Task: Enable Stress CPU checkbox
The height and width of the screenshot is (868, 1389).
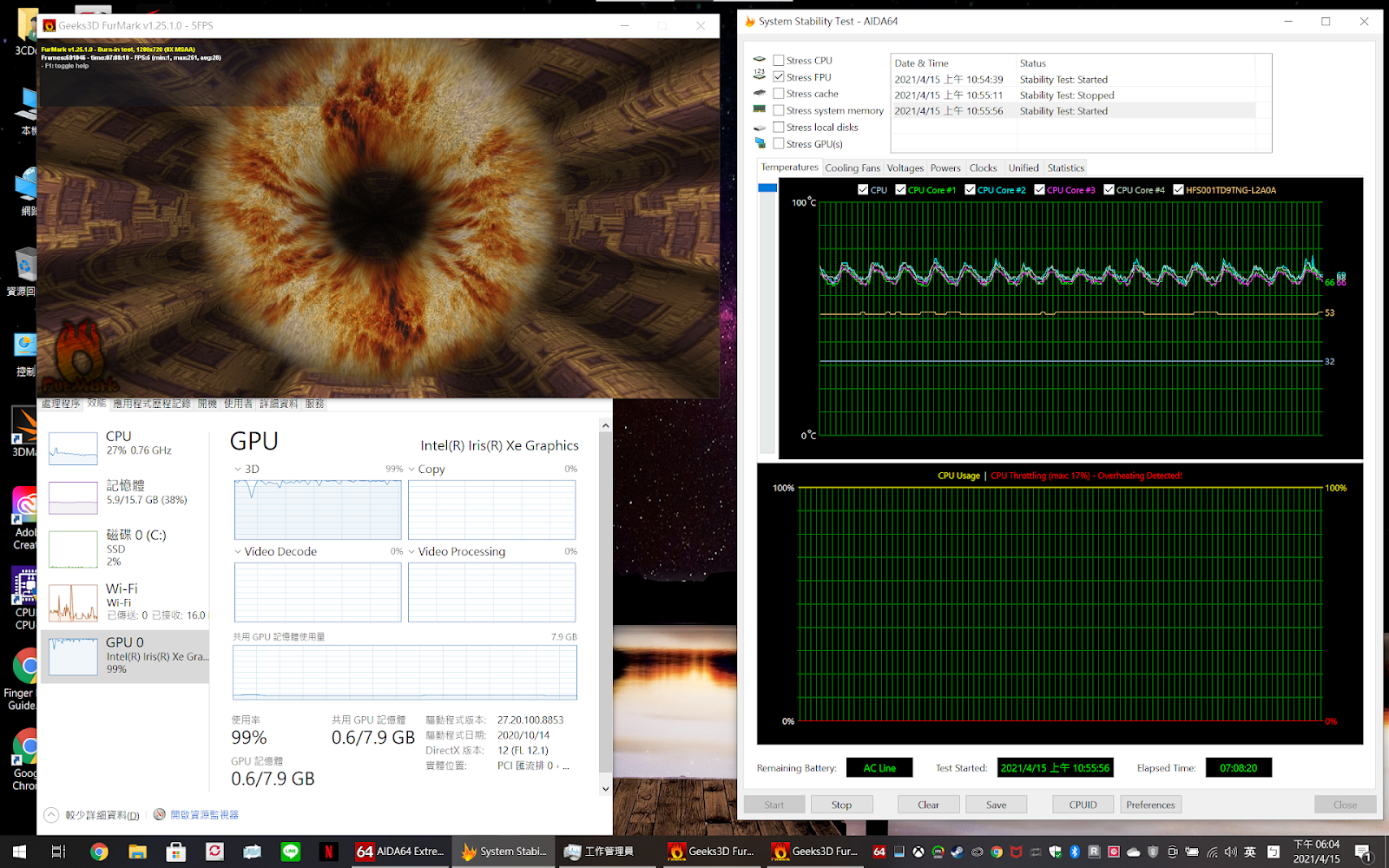Action: coord(779,61)
